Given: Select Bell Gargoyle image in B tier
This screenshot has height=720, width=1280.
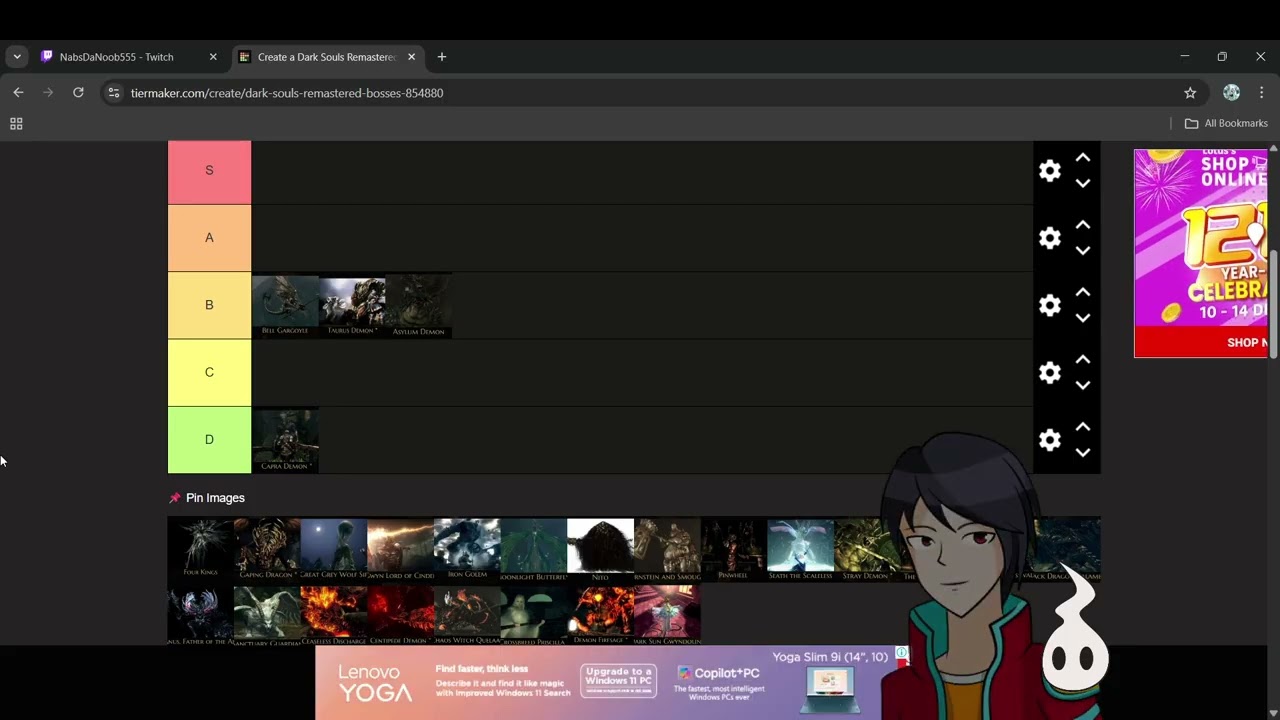Looking at the screenshot, I should [x=285, y=305].
